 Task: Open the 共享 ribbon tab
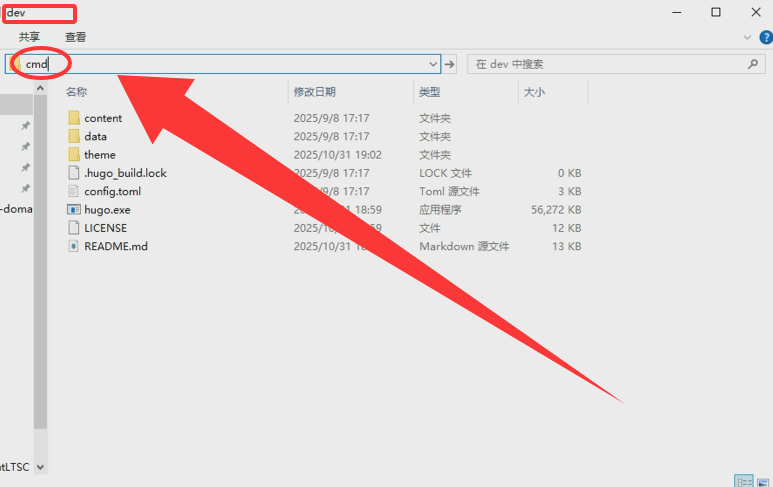tap(29, 37)
